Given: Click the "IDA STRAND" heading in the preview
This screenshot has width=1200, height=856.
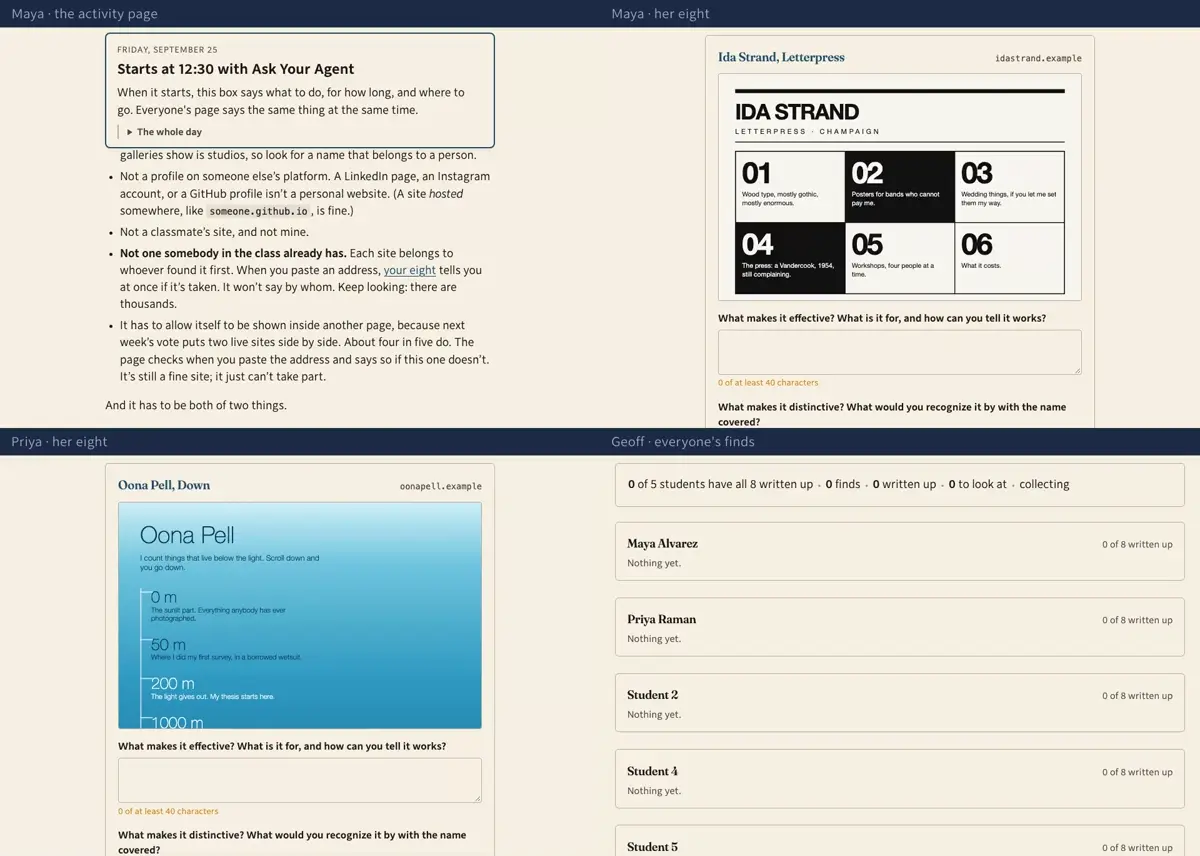Looking at the screenshot, I should pos(797,112).
